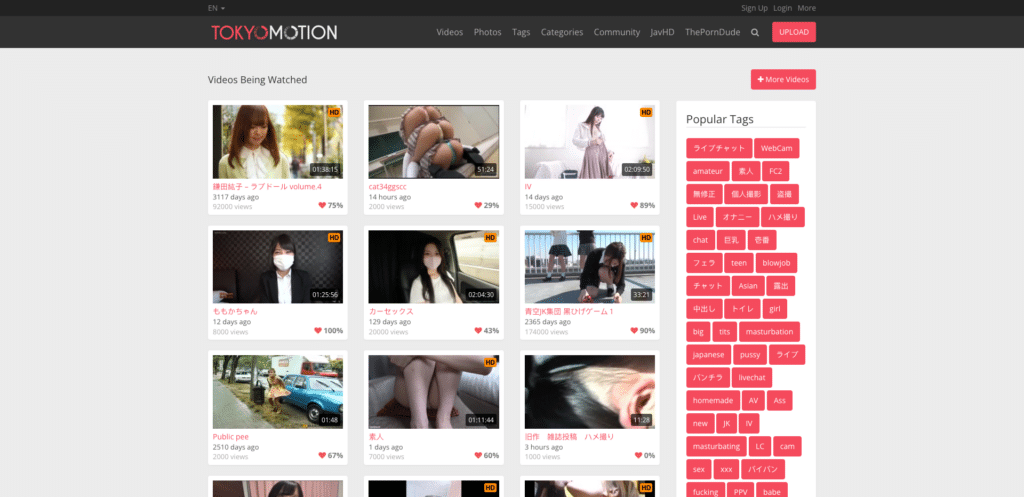Select the WebCam popular tag
The image size is (1024, 497).
[x=776, y=148]
